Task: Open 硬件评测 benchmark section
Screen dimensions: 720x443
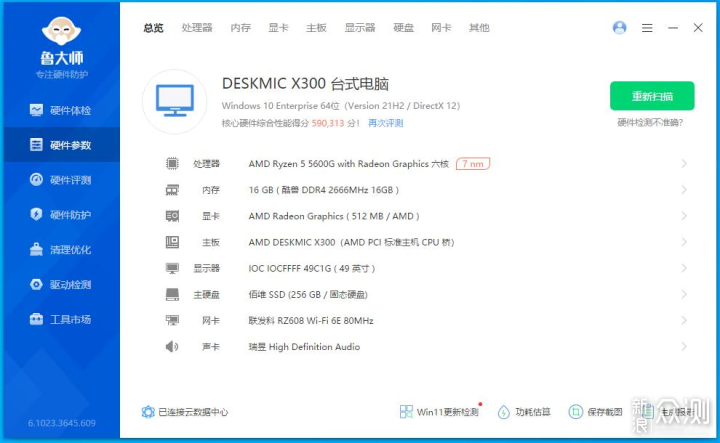Action: pyautogui.click(x=61, y=180)
